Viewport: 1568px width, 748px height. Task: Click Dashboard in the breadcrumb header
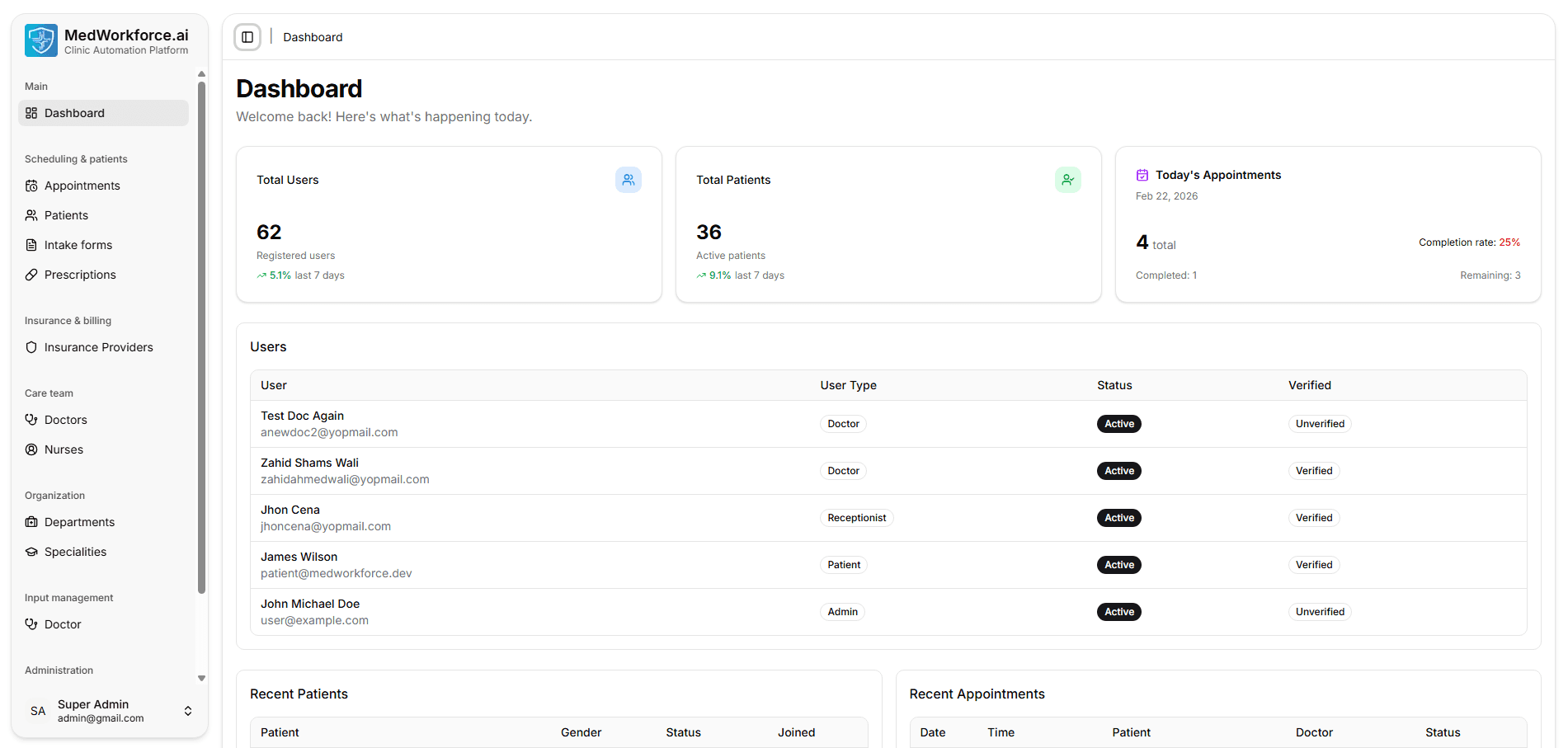[313, 36]
